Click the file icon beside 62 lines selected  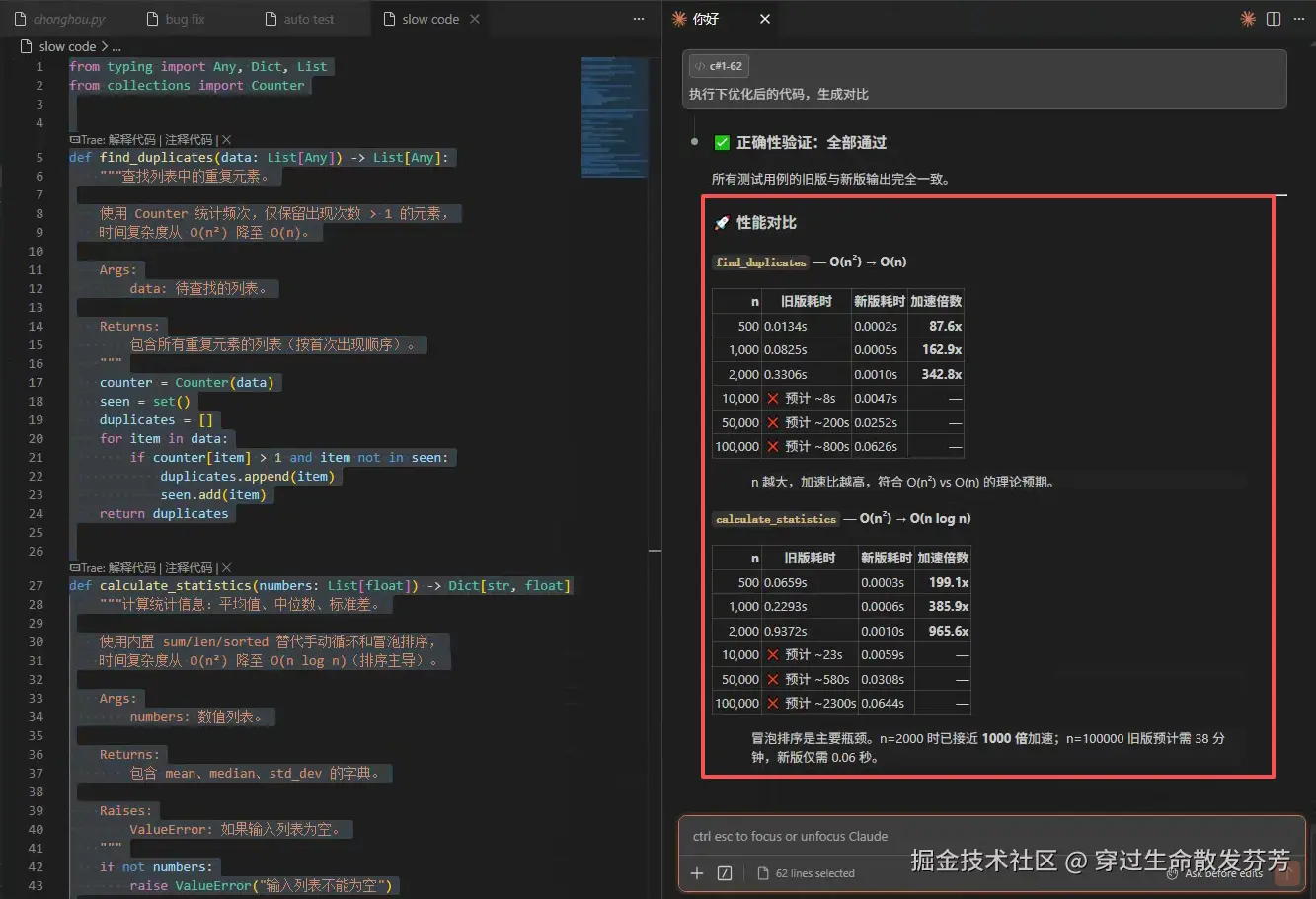[763, 873]
